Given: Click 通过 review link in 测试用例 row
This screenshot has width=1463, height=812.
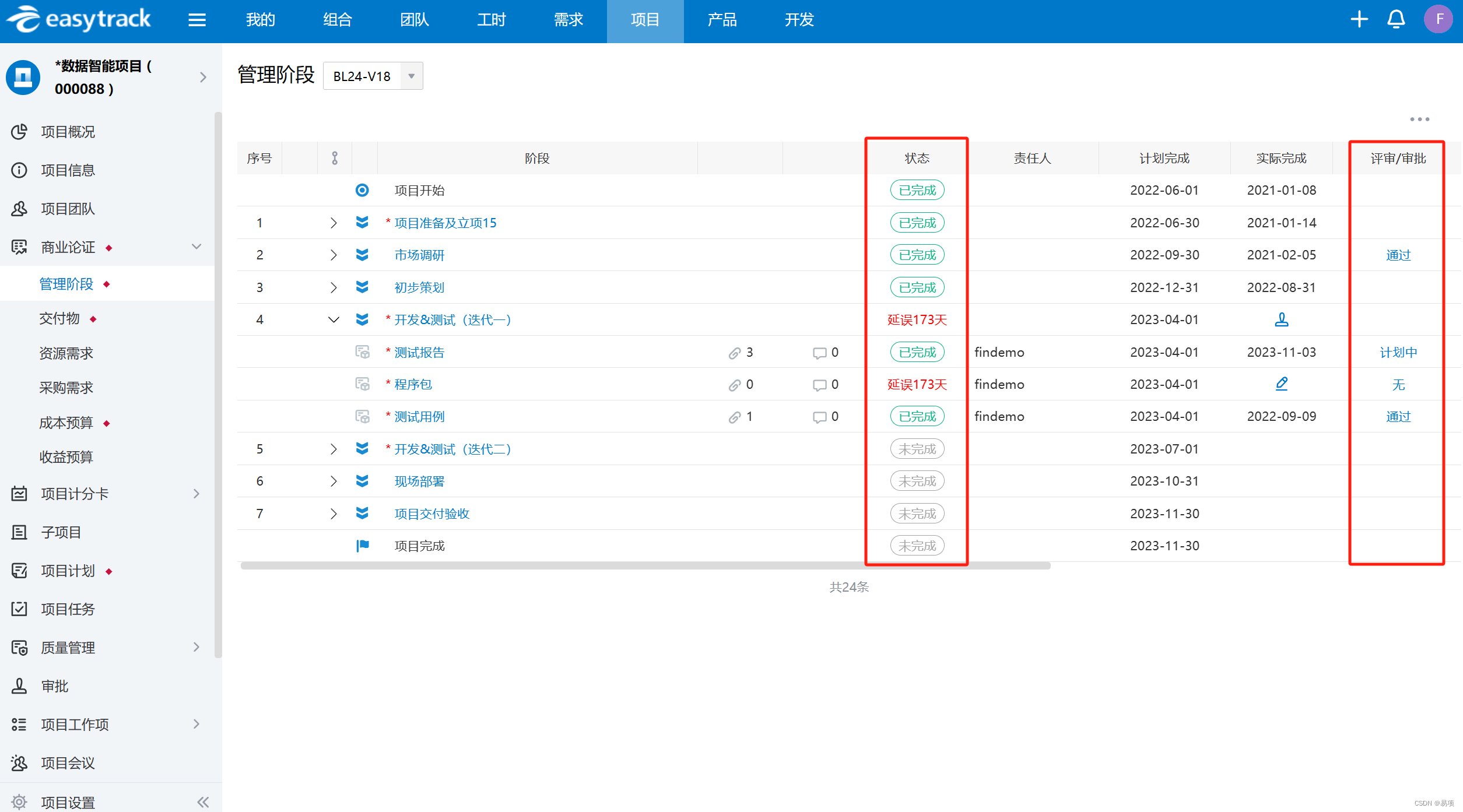Looking at the screenshot, I should coord(1398,416).
